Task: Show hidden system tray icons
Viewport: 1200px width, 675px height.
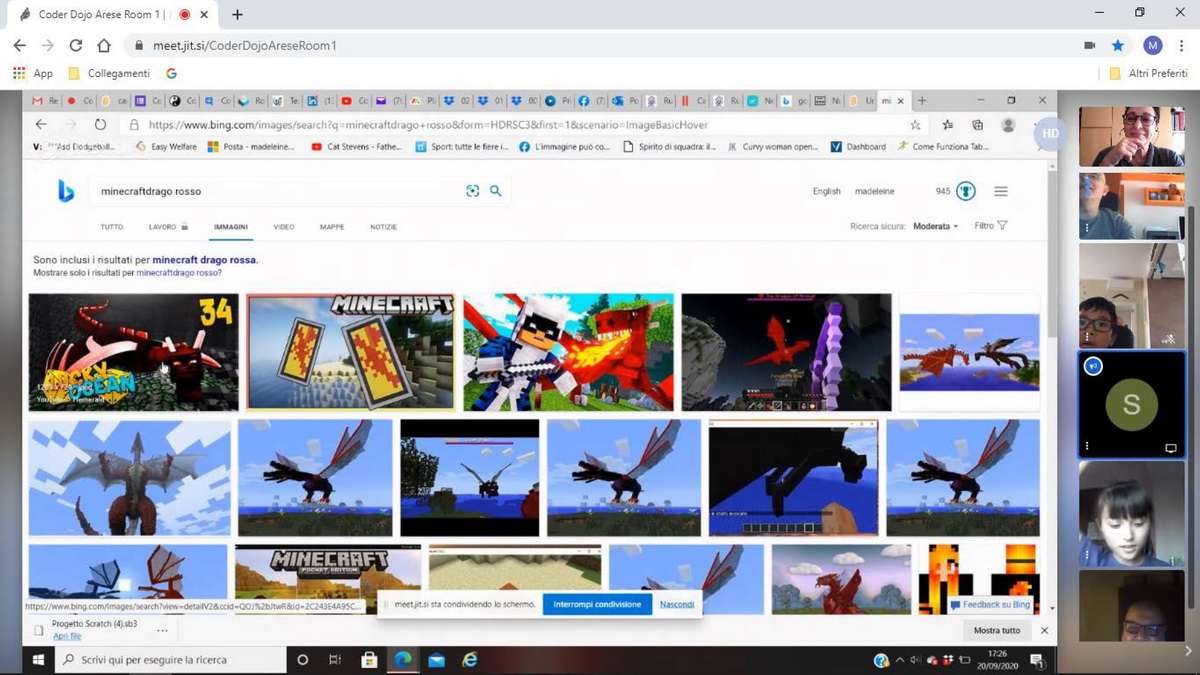Action: pos(901,660)
